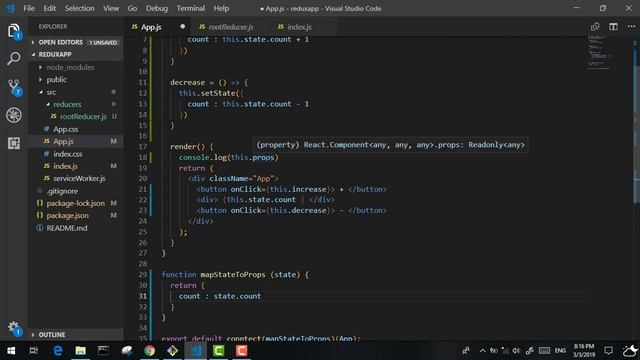Image resolution: width=640 pixels, height=360 pixels.
Task: Switch to the rootReducer.js tab
Action: click(231, 27)
